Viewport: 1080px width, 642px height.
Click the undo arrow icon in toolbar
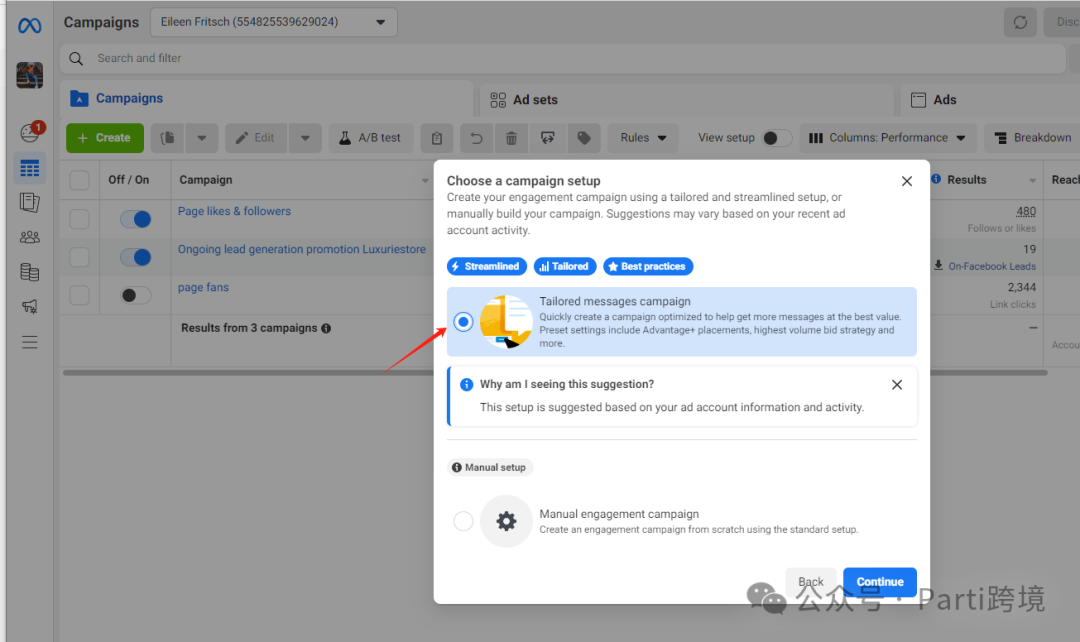pos(476,138)
